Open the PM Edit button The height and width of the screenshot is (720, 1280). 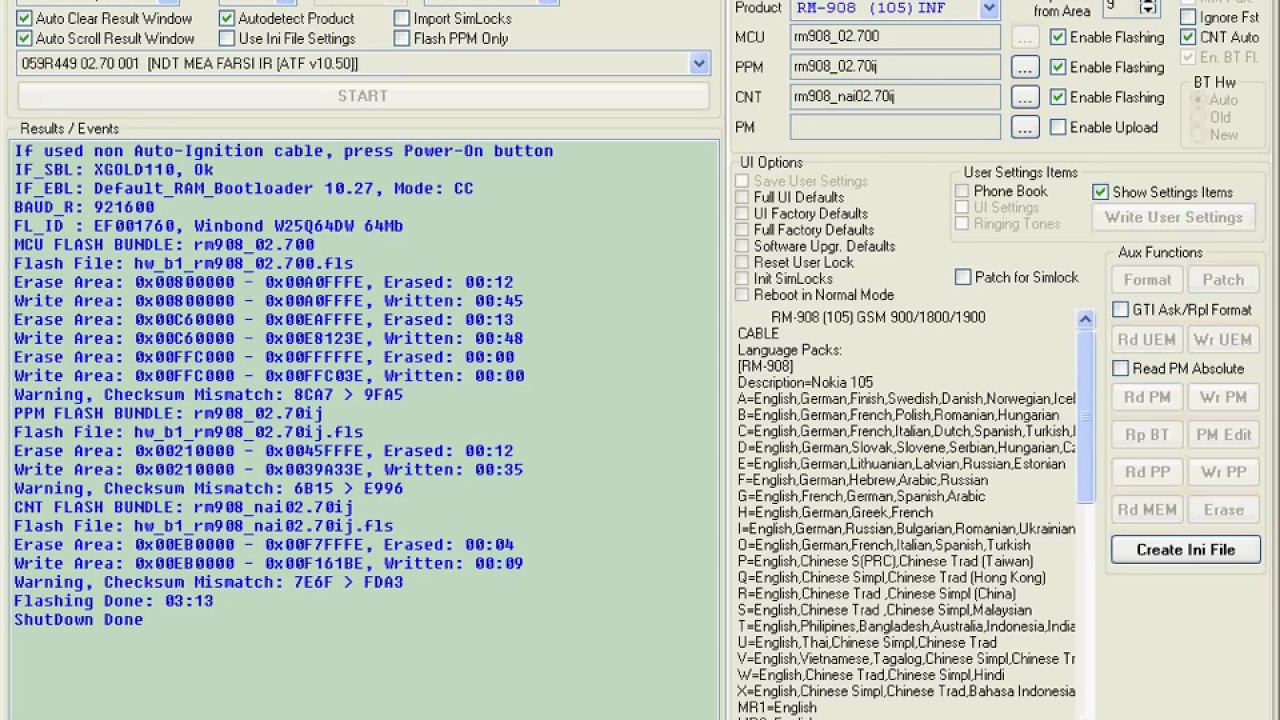1223,434
